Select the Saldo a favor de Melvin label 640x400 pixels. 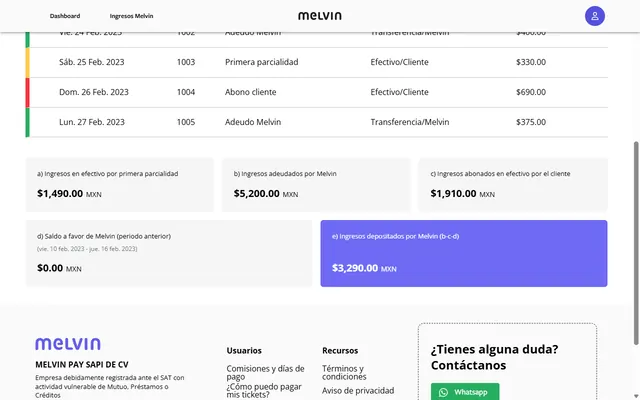(104, 236)
